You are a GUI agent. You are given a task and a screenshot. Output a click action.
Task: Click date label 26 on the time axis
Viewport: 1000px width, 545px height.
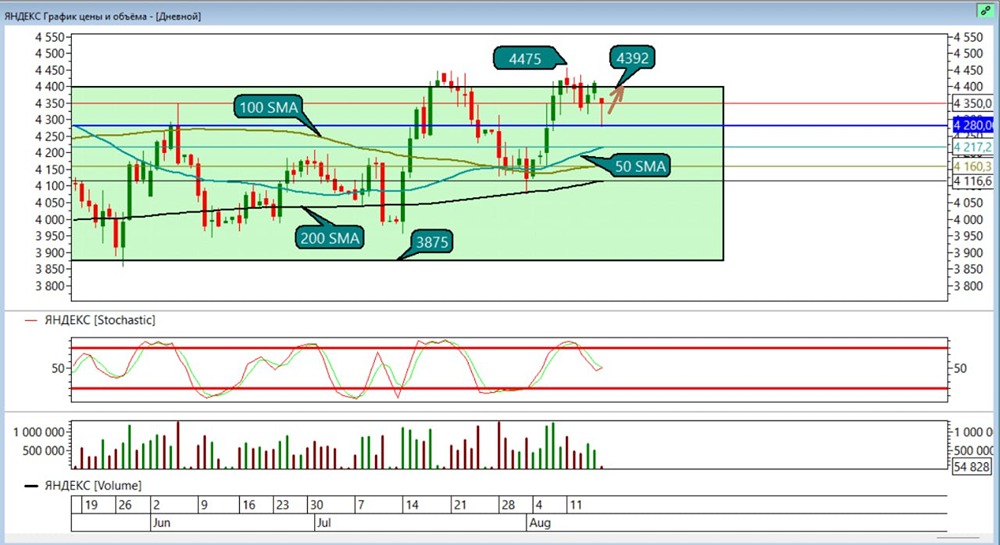125,505
